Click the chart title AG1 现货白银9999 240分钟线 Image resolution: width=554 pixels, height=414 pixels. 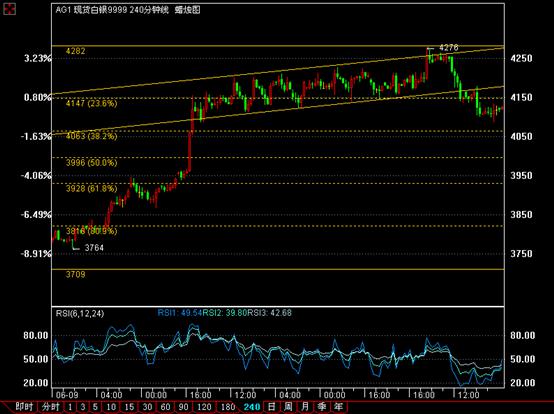[112, 10]
